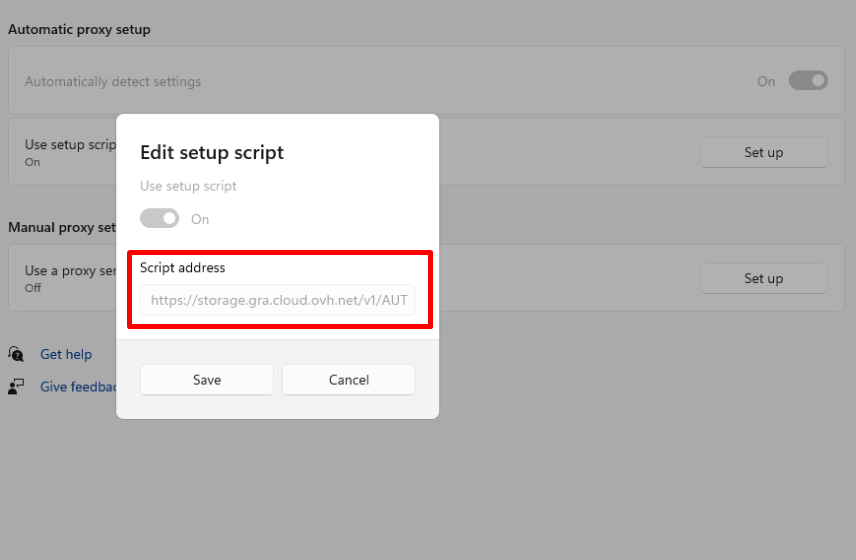Click the Edit setup script dialog title
Image resolution: width=856 pixels, height=560 pixels.
click(x=212, y=153)
